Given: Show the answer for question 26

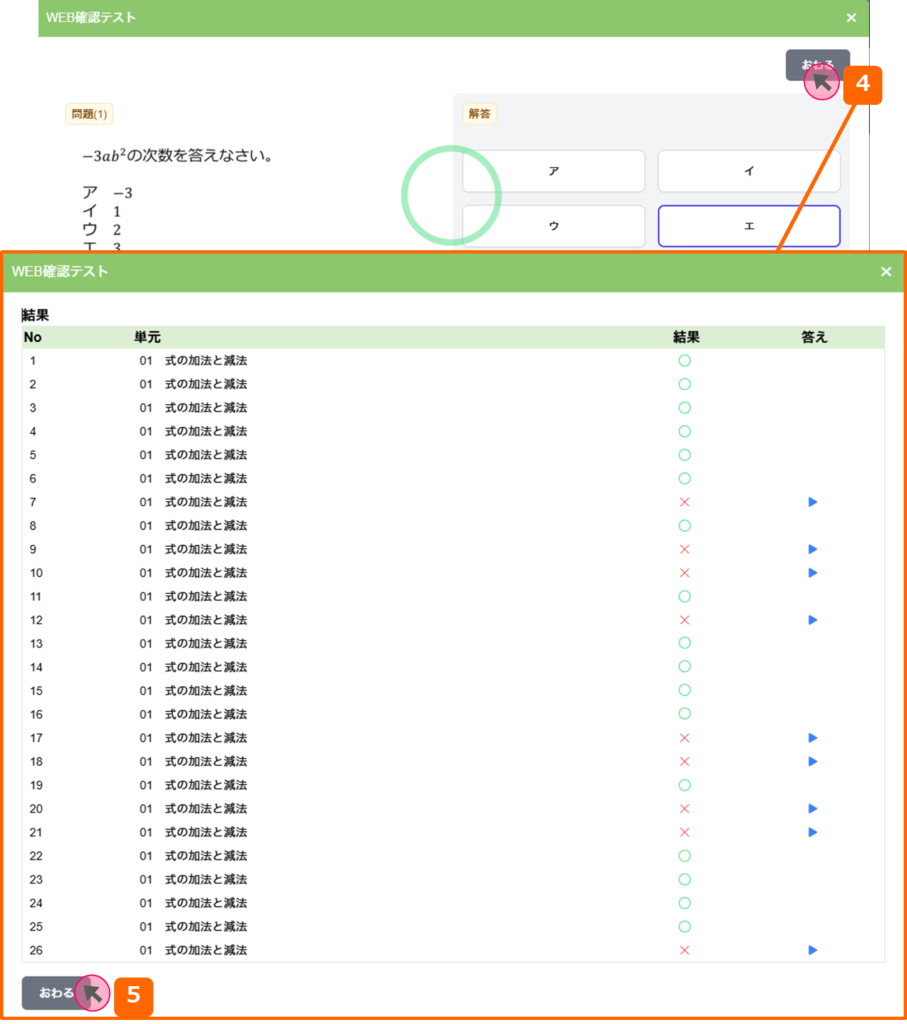Looking at the screenshot, I should tap(813, 950).
